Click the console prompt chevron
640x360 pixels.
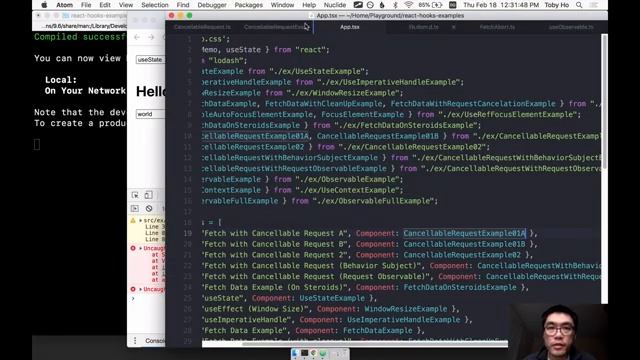click(x=133, y=299)
